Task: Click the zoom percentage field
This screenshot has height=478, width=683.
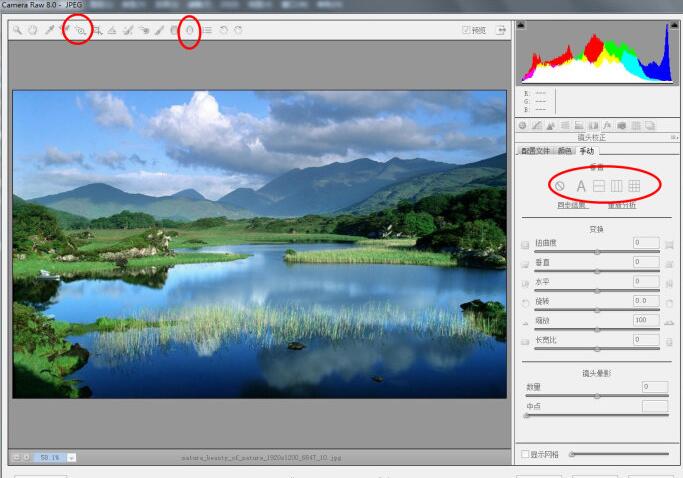Action: [51, 458]
